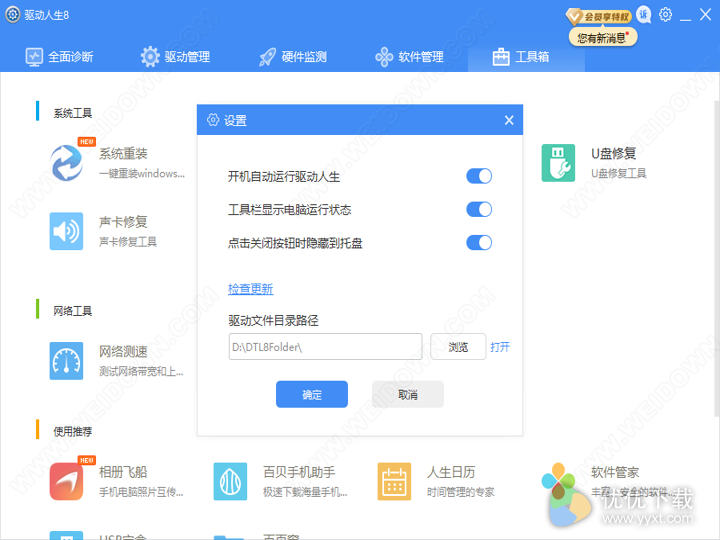Click the 人生日历 title text
Image resolution: width=720 pixels, height=540 pixels.
coord(451,472)
